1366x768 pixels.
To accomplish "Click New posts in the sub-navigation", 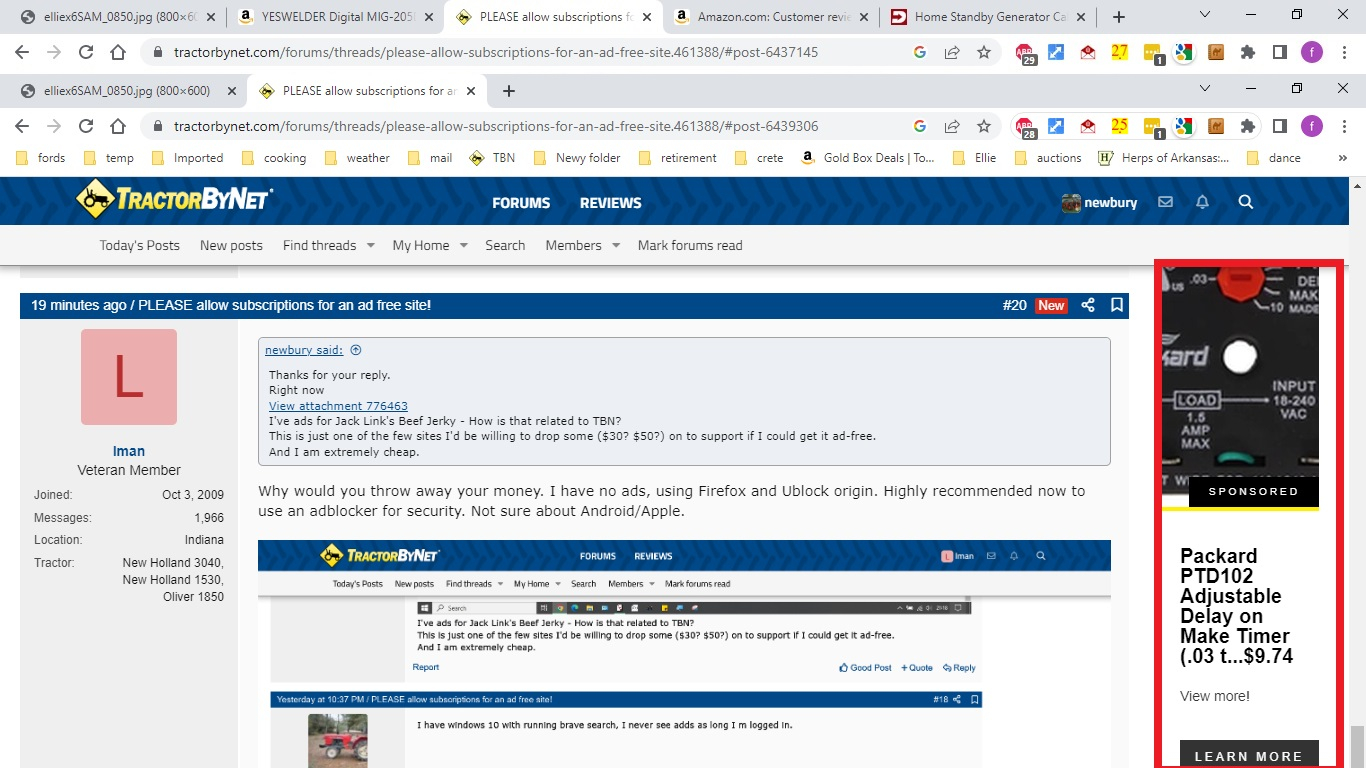I will pos(231,245).
